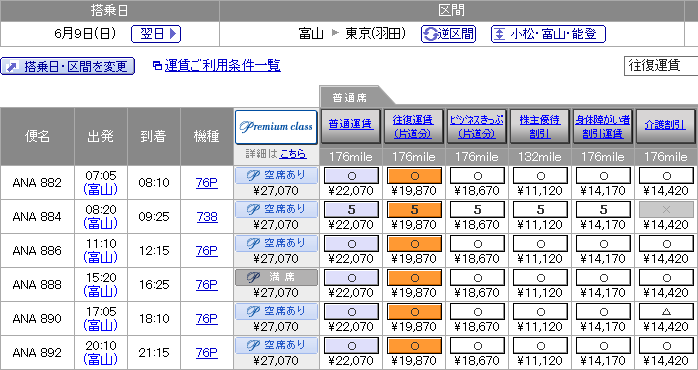Choose 普通運賃 seat on ANA 890

pos(351,312)
